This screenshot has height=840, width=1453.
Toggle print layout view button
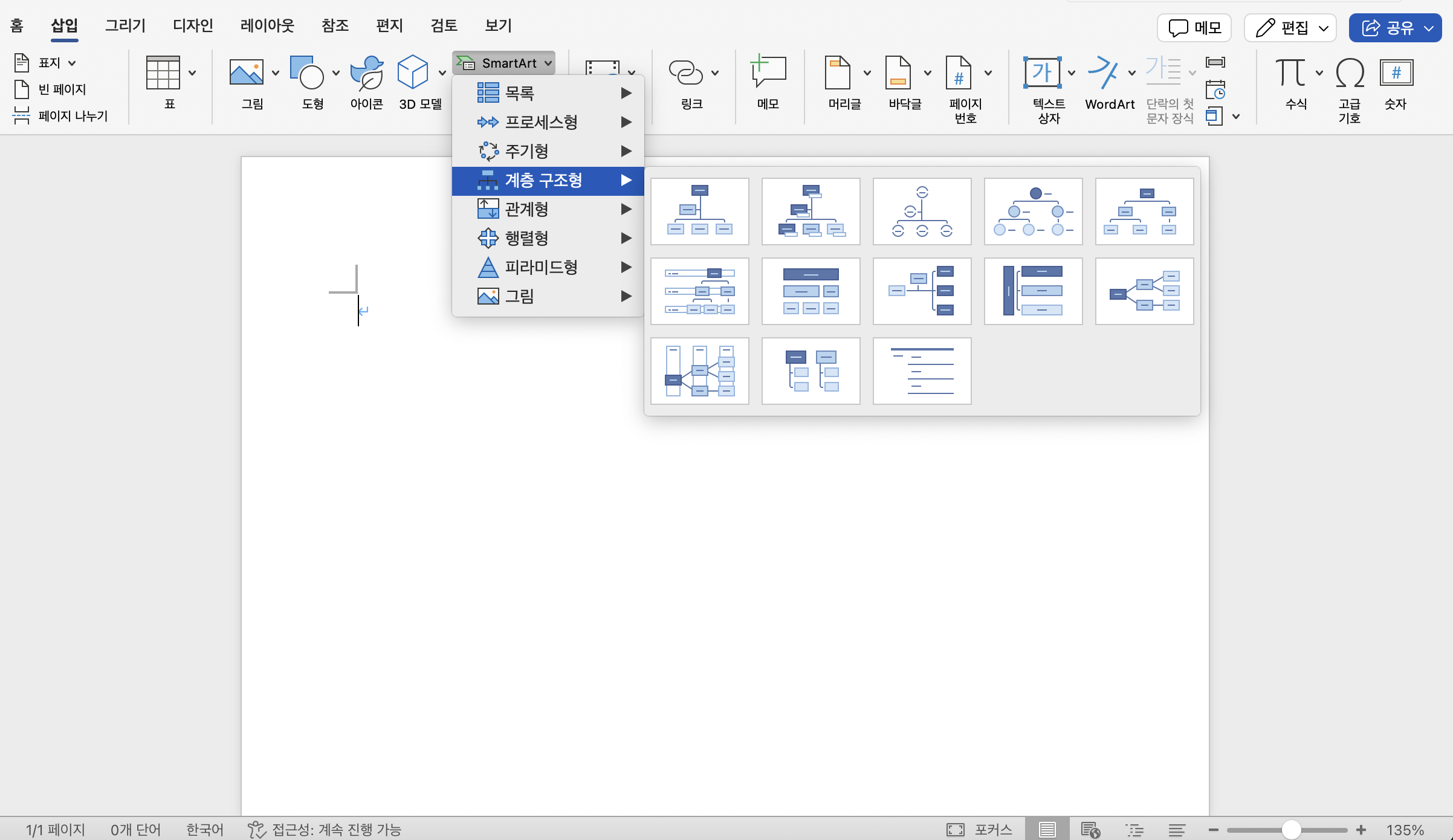click(1047, 830)
